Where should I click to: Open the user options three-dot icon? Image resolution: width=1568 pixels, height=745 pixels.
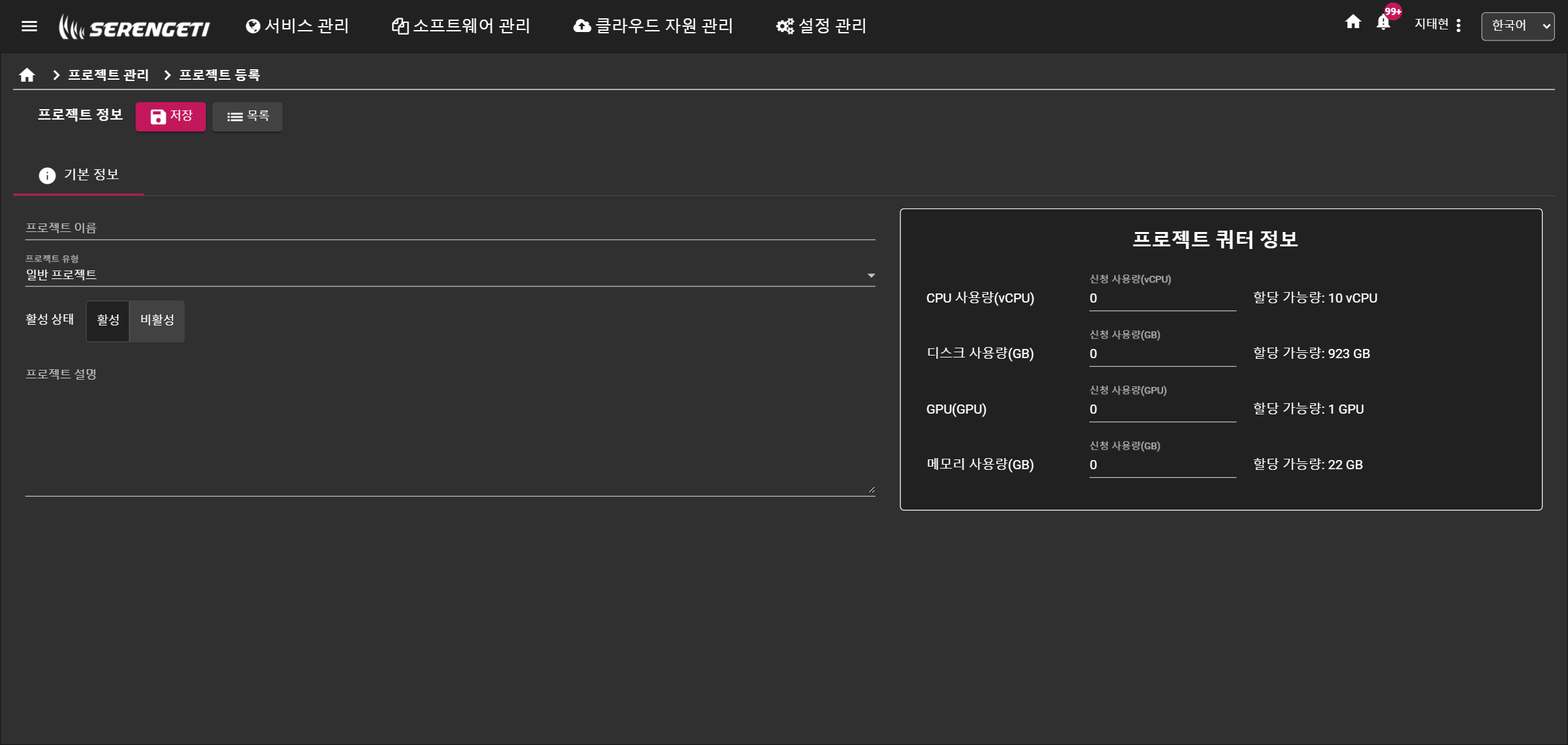[x=1458, y=25]
